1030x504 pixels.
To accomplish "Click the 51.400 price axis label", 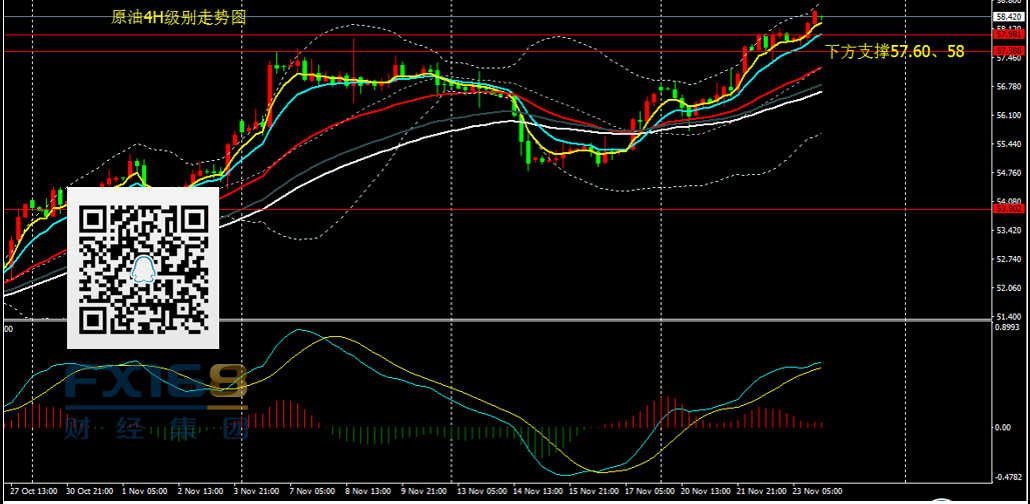I will click(x=1008, y=316).
